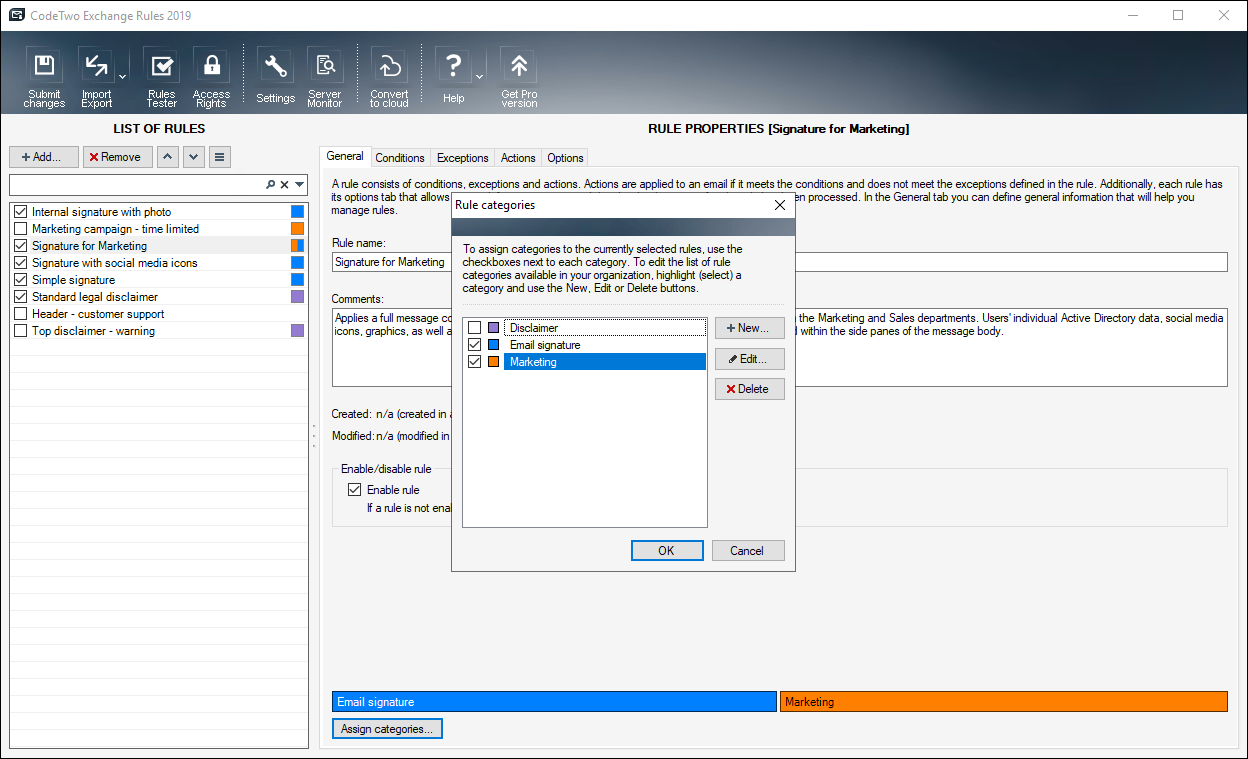The image size is (1248, 759).
Task: Click the search magnifier icon in rules filter
Action: (270, 185)
